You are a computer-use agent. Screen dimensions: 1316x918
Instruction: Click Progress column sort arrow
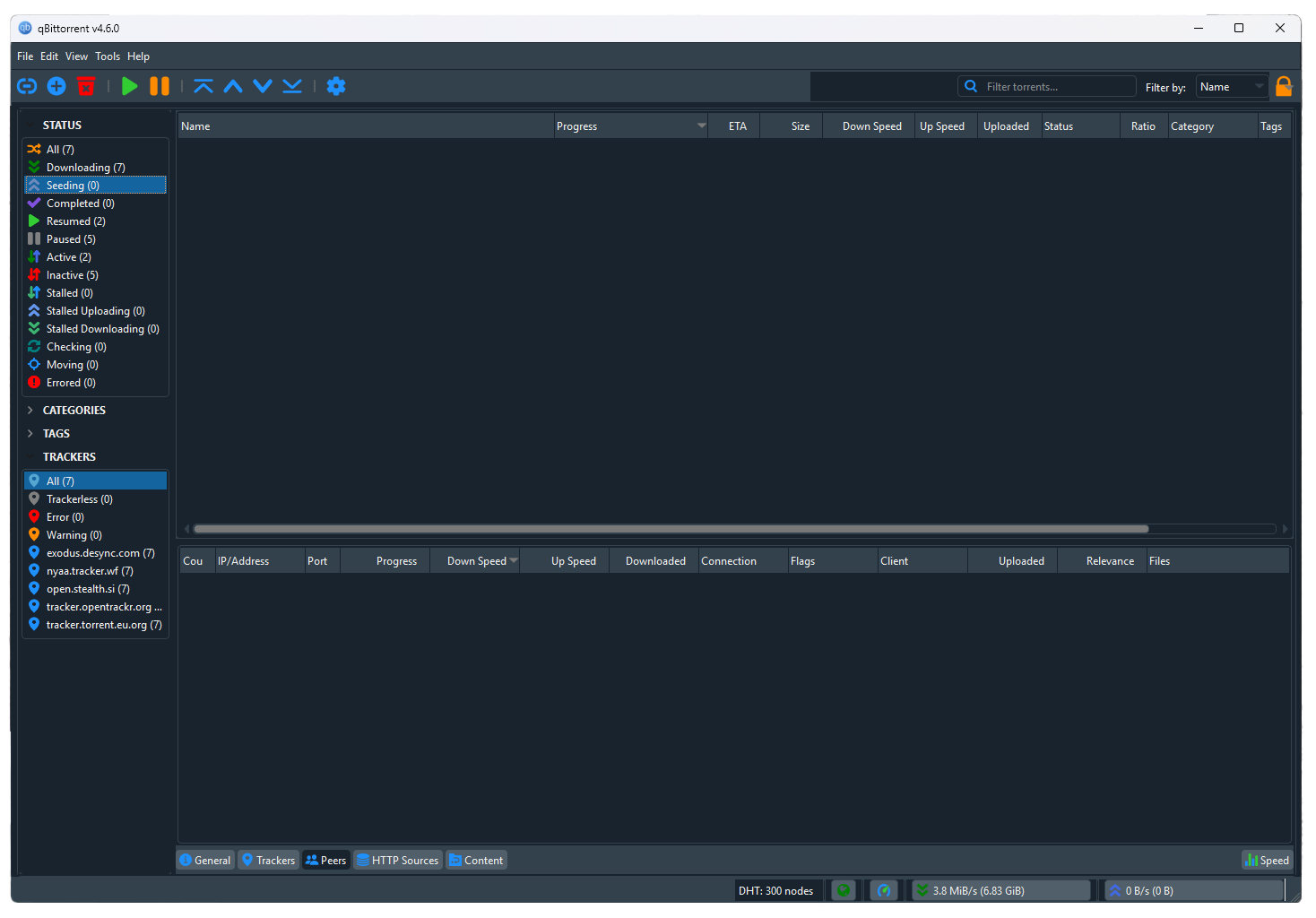(701, 126)
